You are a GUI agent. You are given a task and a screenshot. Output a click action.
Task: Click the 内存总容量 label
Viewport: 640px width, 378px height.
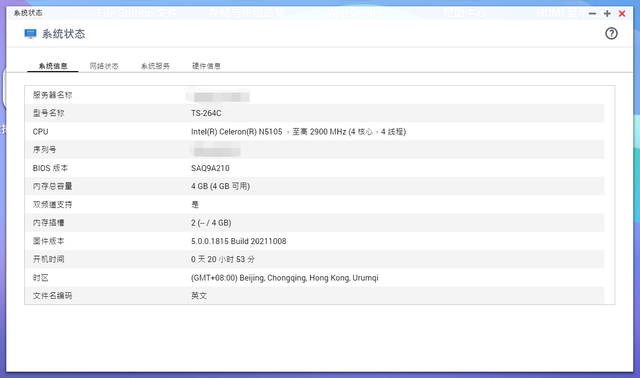click(52, 186)
